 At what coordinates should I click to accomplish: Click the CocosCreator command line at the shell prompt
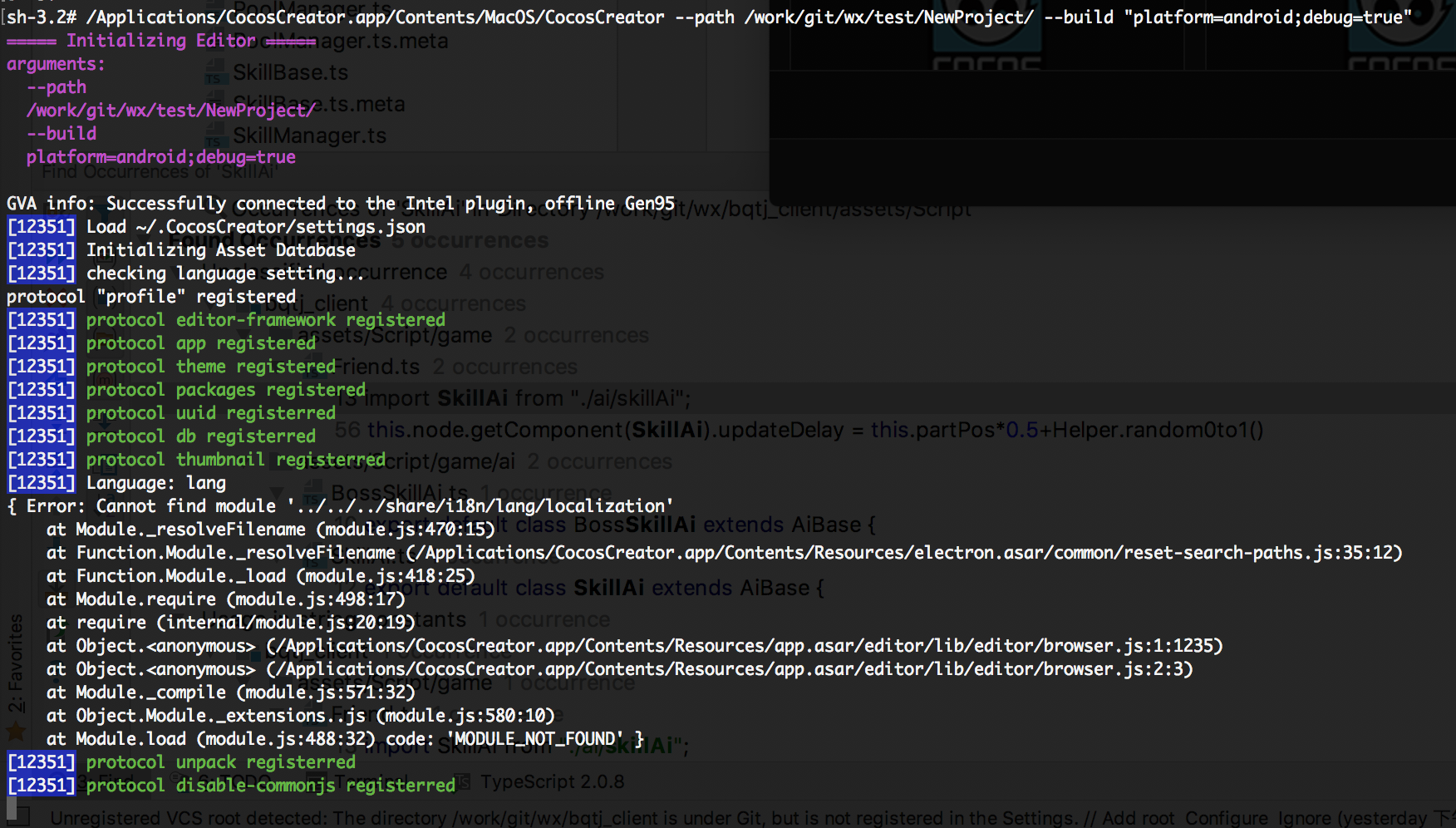709,17
